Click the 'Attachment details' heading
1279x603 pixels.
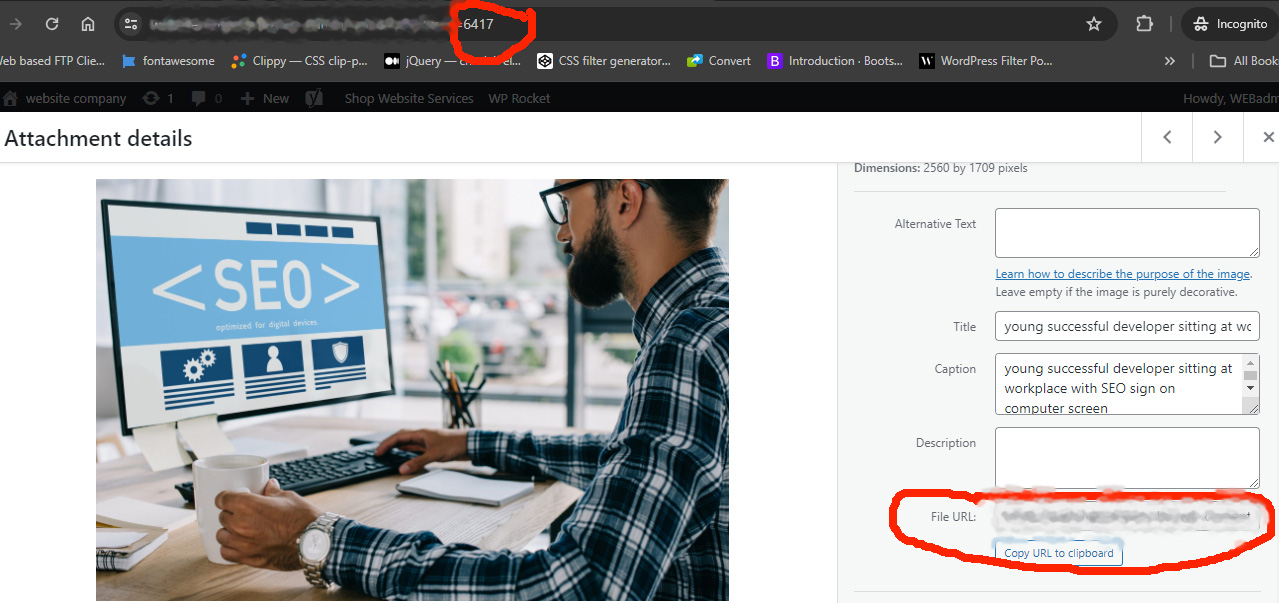pyautogui.click(x=98, y=138)
